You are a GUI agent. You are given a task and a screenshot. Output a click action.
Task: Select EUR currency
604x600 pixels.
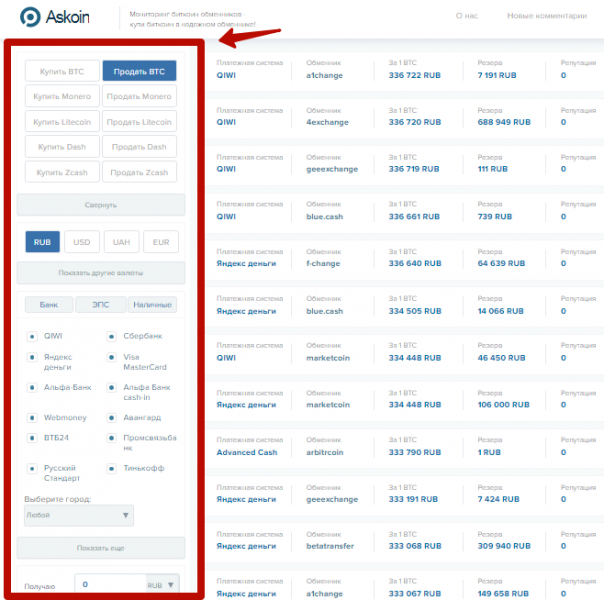point(161,242)
